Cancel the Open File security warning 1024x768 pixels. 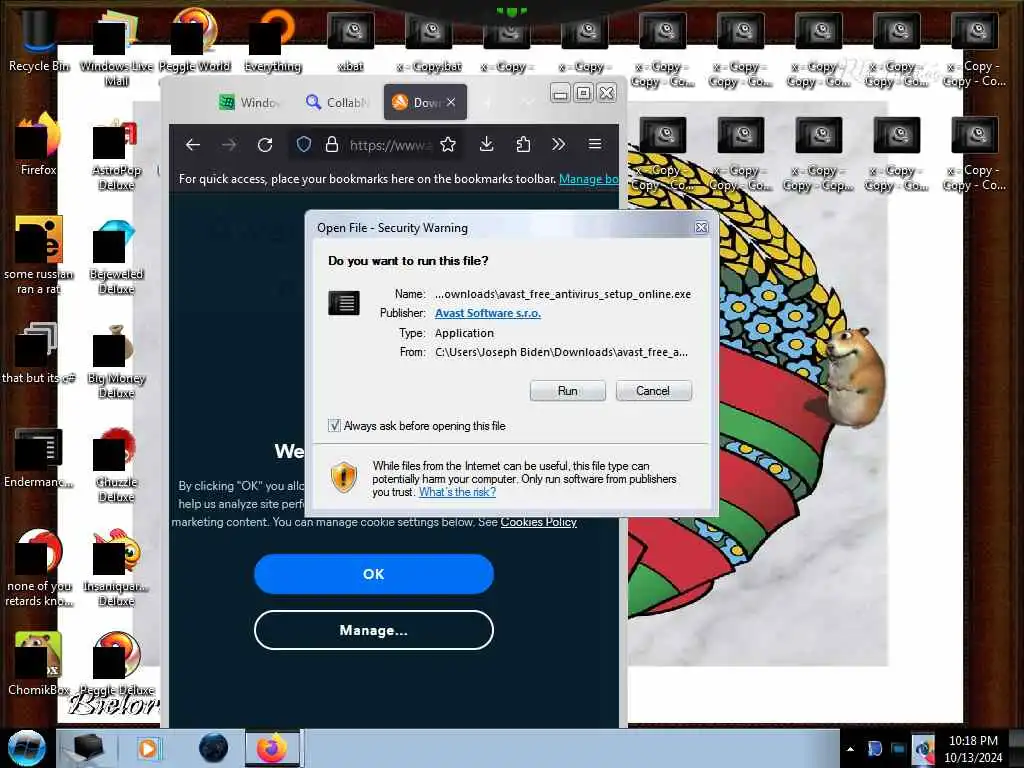pyautogui.click(x=653, y=391)
